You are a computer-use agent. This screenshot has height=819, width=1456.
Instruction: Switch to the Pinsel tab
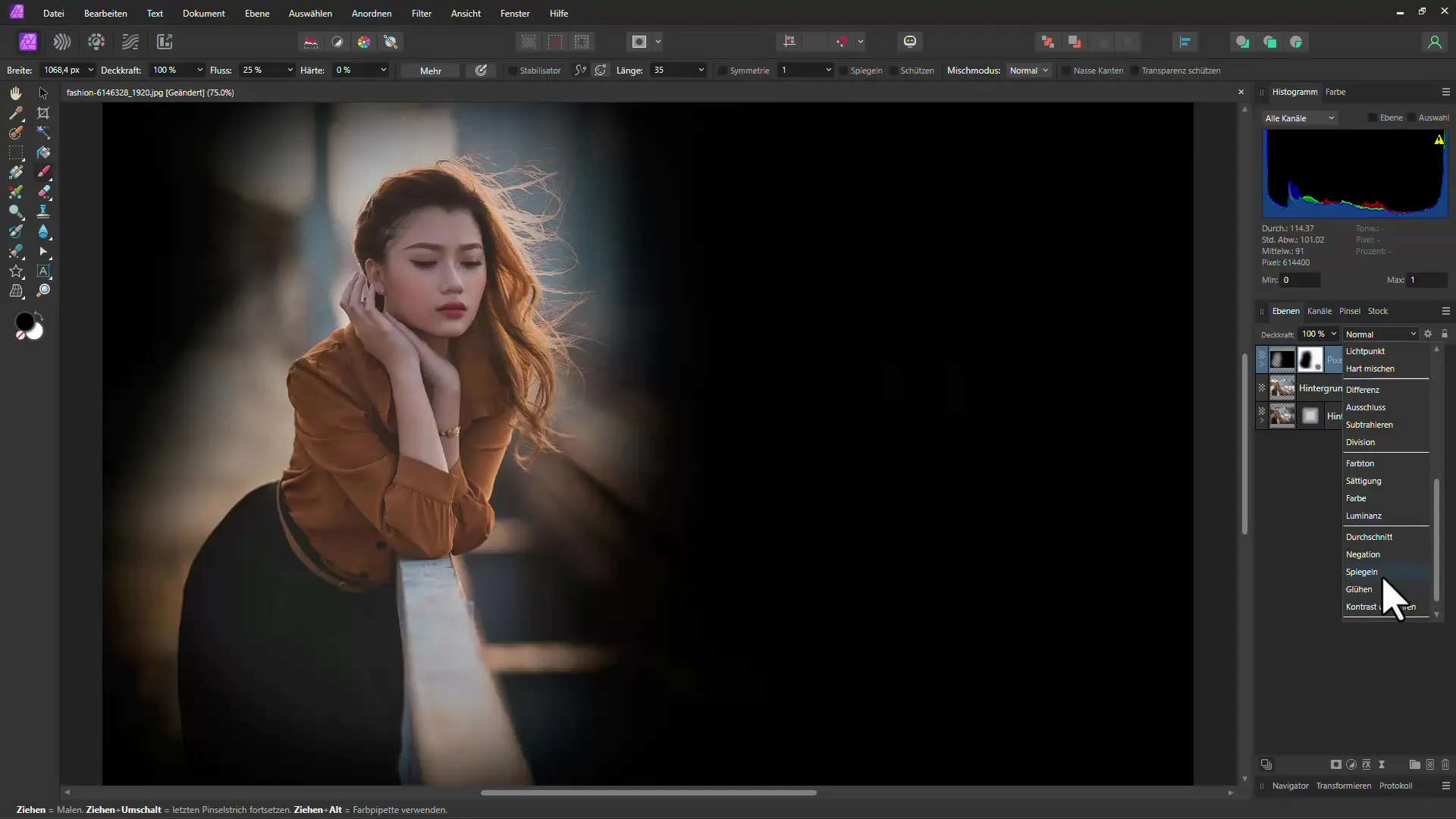coord(1349,310)
